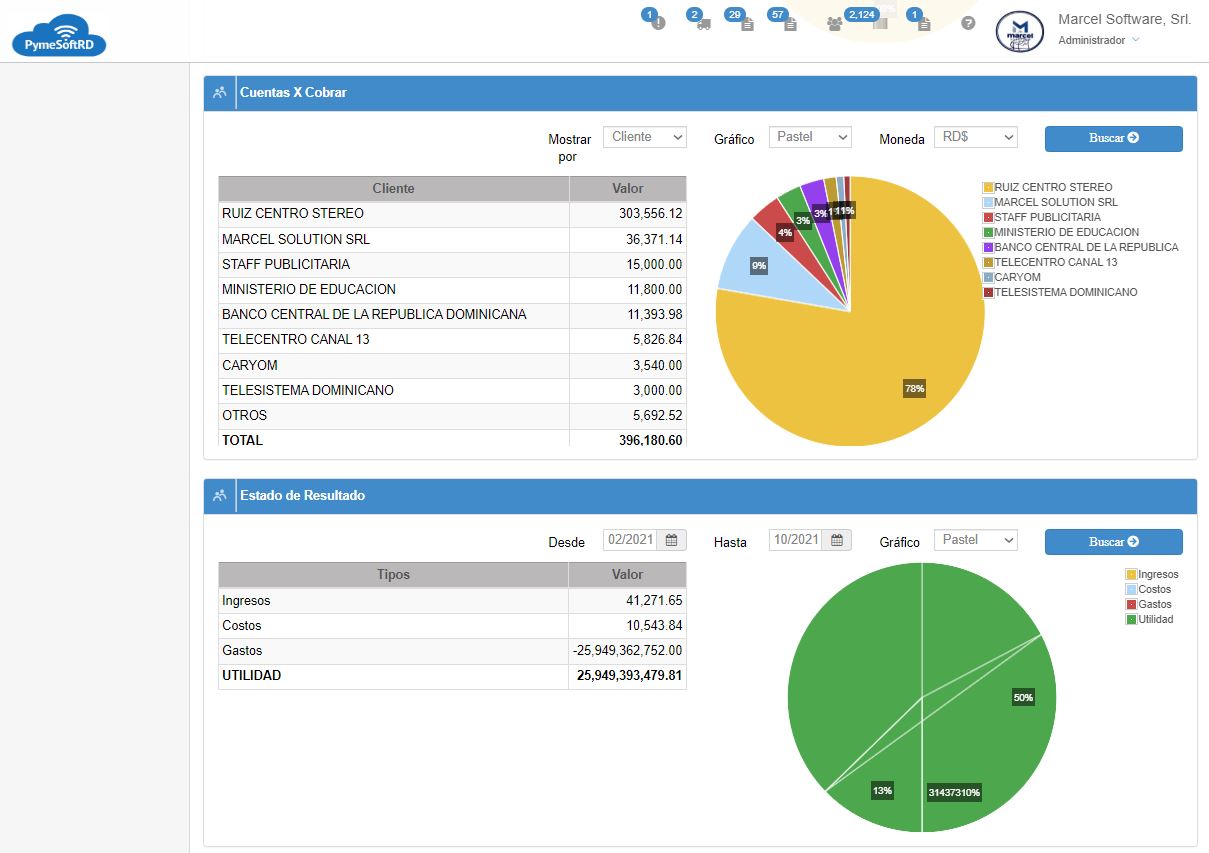Open the Hasta date calendar picker icon
The image size is (1209, 853).
(837, 540)
